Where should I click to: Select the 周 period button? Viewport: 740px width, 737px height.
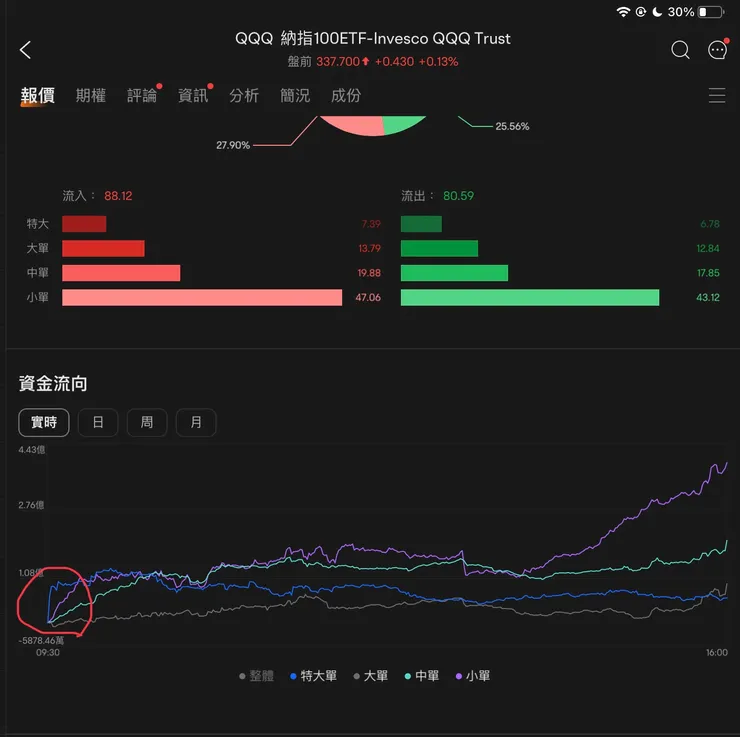[x=147, y=422]
